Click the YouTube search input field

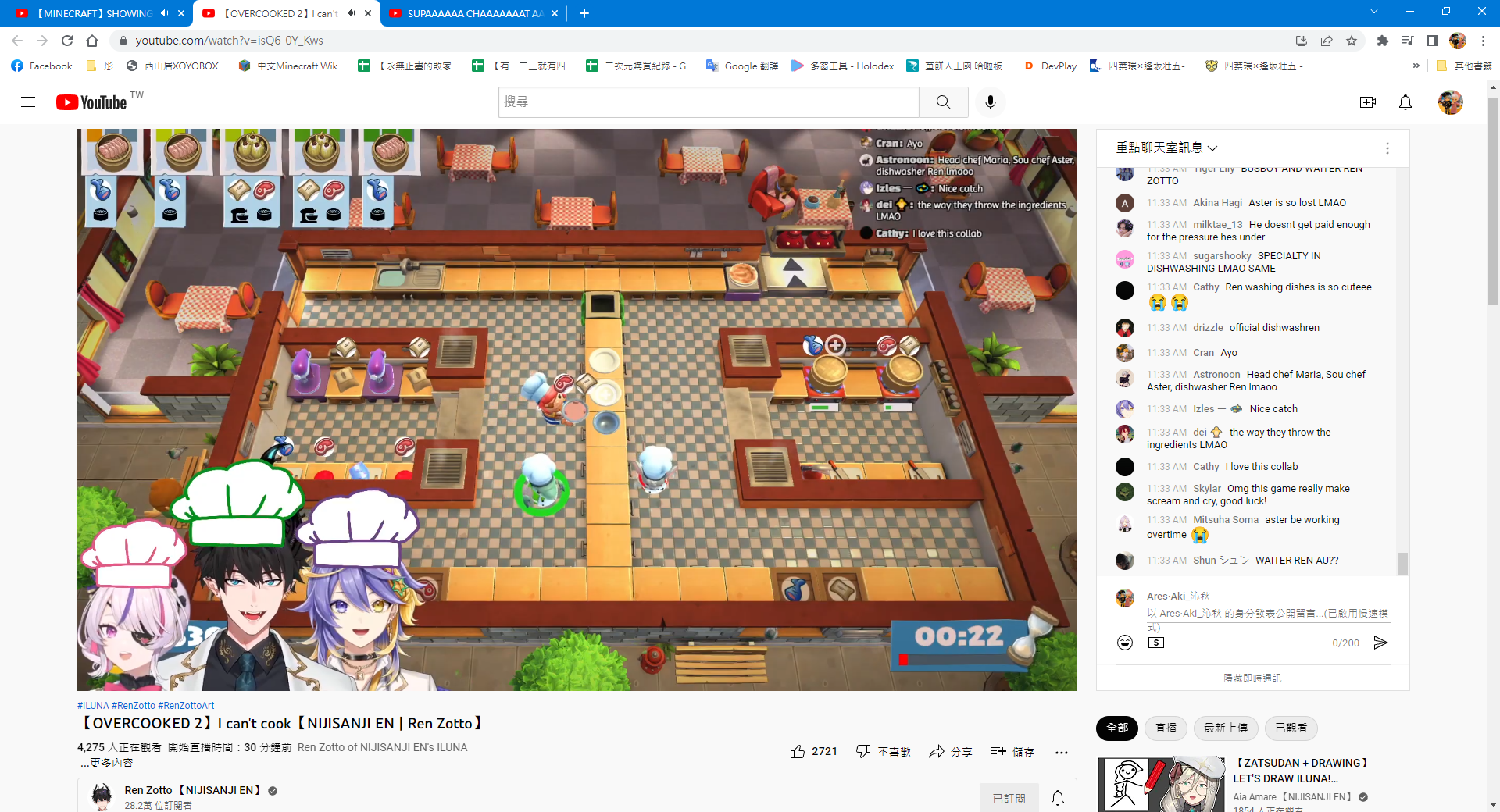pyautogui.click(x=709, y=102)
